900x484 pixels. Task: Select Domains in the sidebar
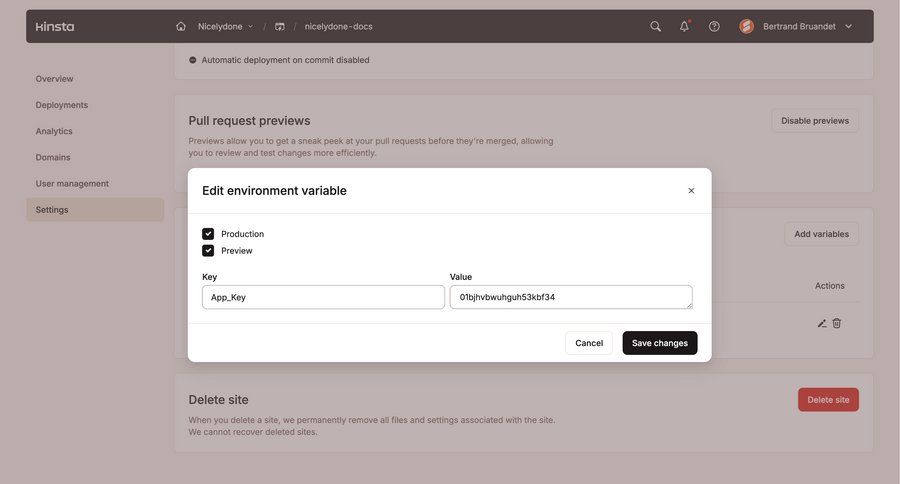[x=53, y=157]
